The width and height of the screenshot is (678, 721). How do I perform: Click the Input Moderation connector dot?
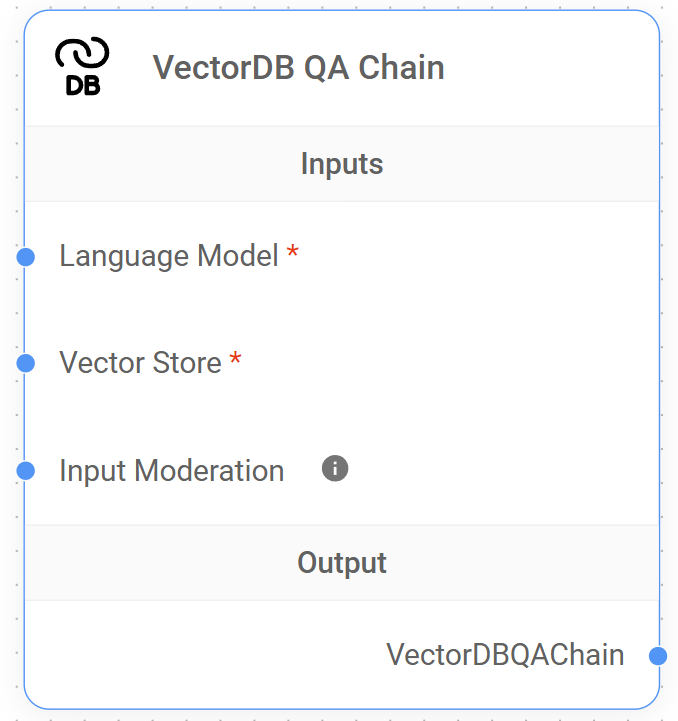pyautogui.click(x=26, y=471)
